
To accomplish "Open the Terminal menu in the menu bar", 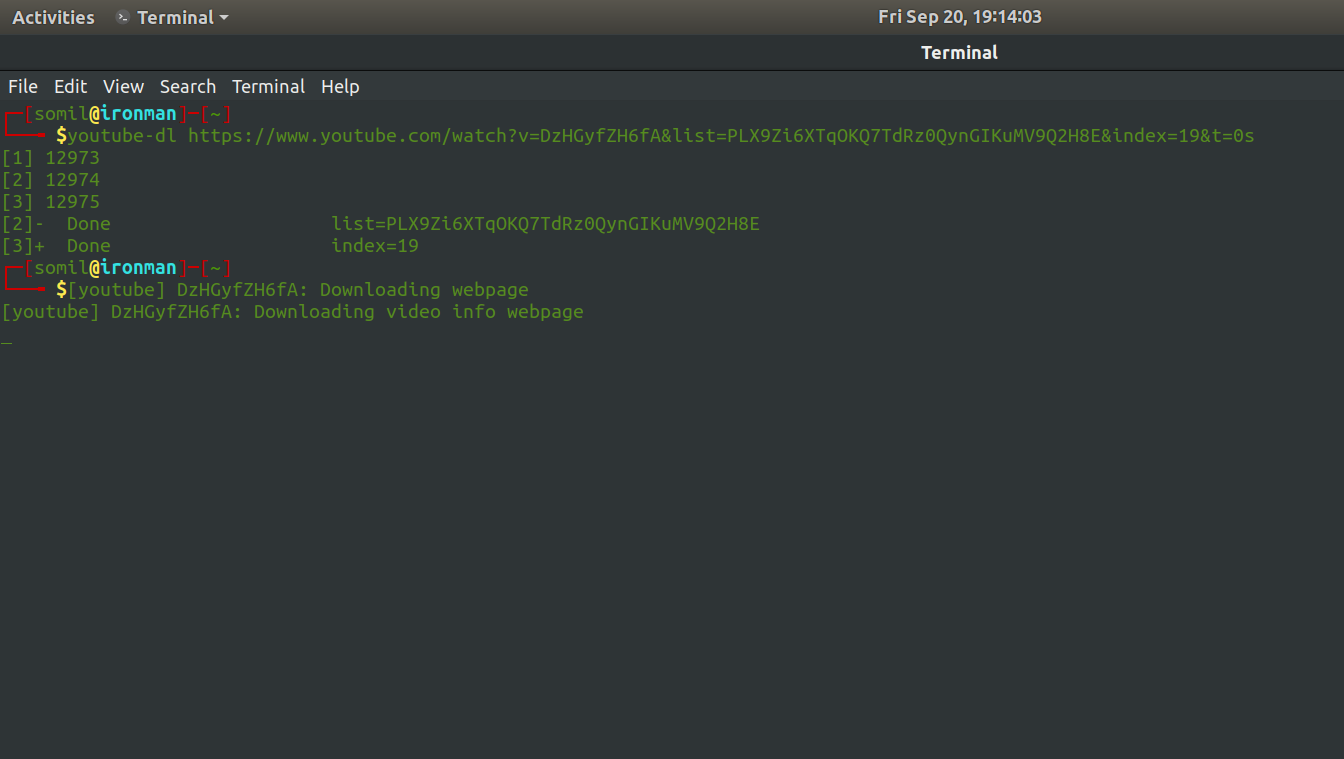I will click(x=268, y=86).
